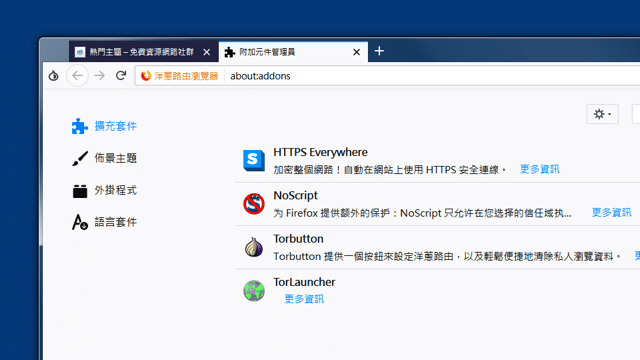The height and width of the screenshot is (360, 640).
Task: Open 更多資訊 link for TorLauncher
Action: 304,299
